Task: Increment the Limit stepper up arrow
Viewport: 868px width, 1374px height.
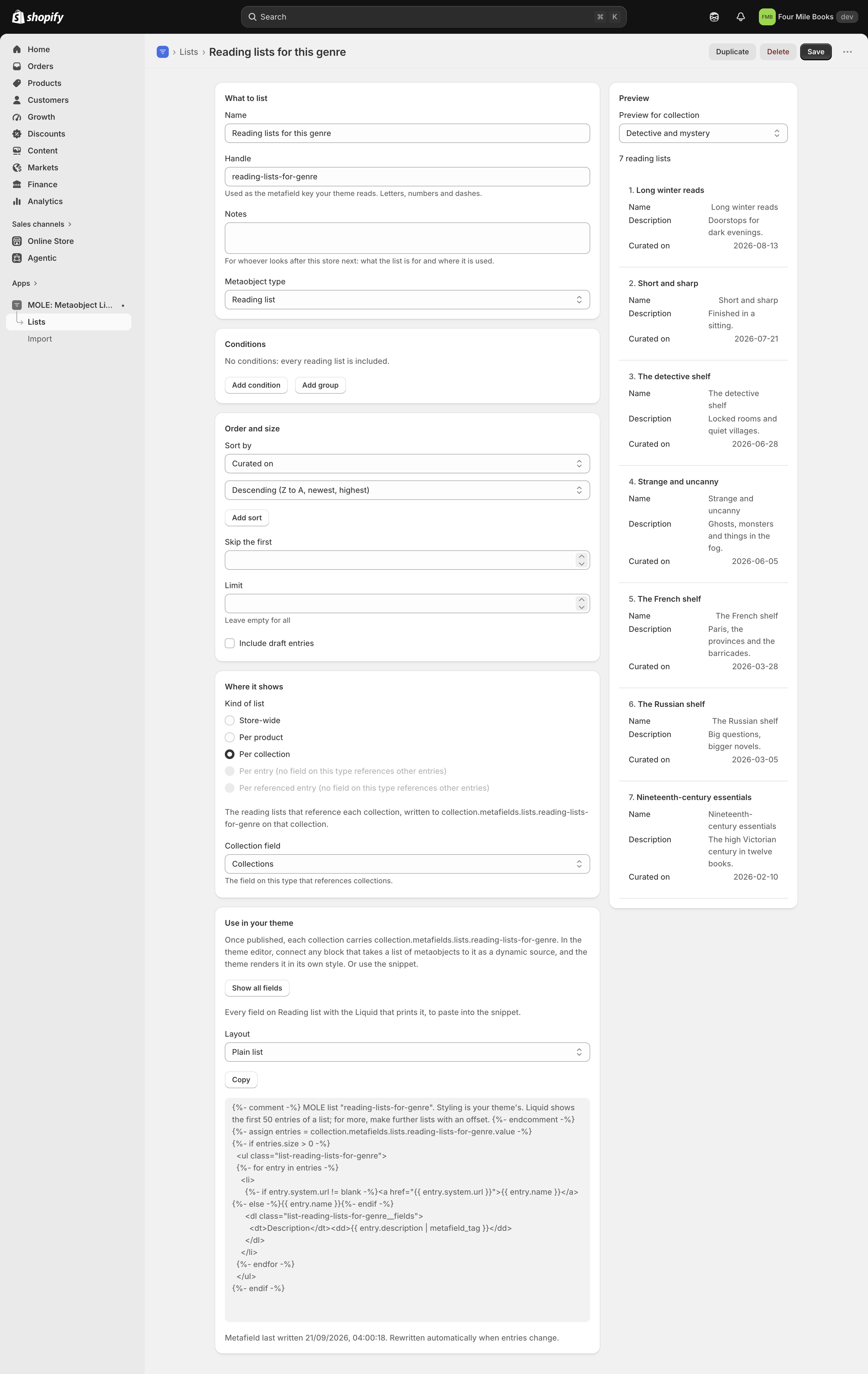Action: (581, 600)
